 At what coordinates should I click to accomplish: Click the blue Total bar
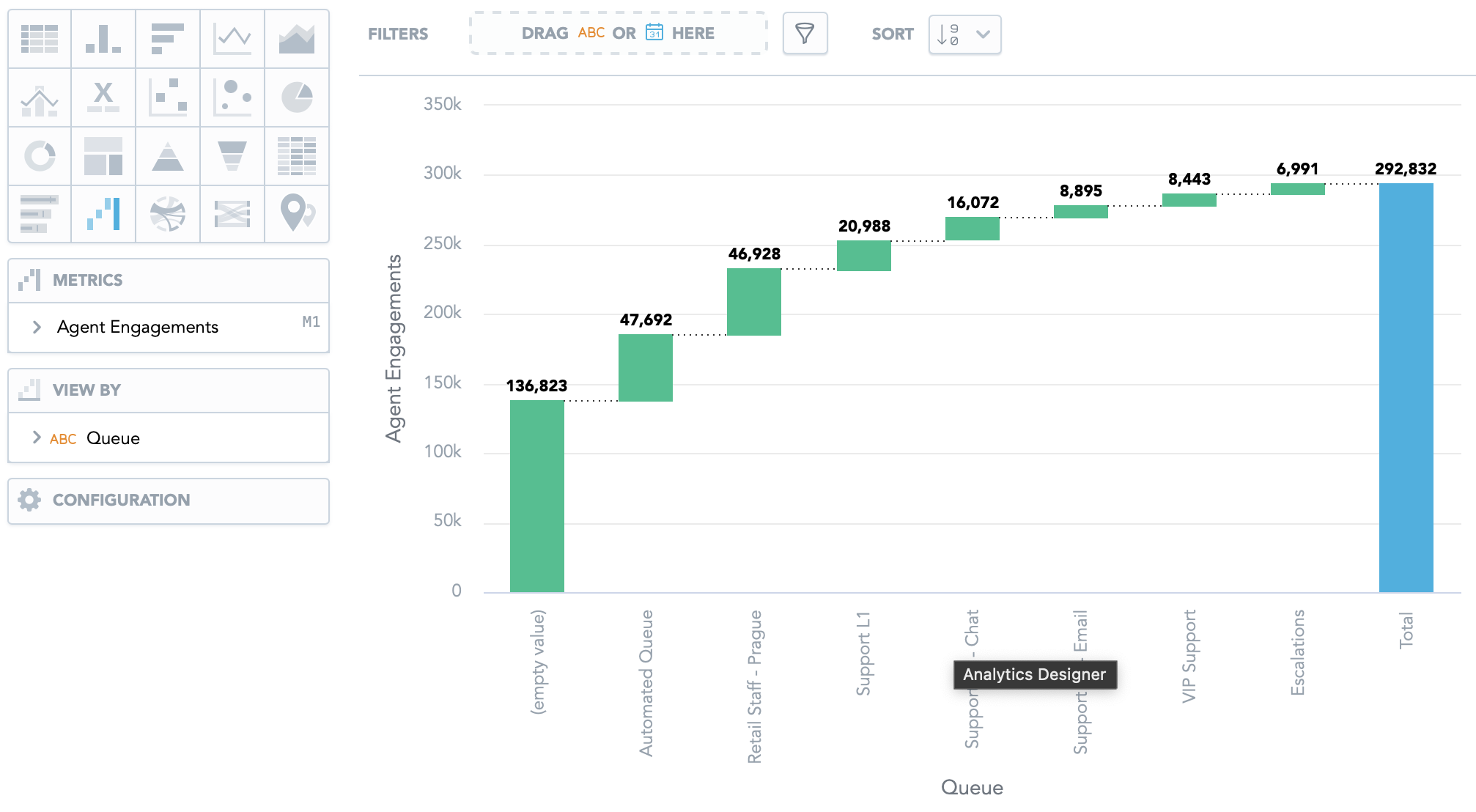(1406, 388)
